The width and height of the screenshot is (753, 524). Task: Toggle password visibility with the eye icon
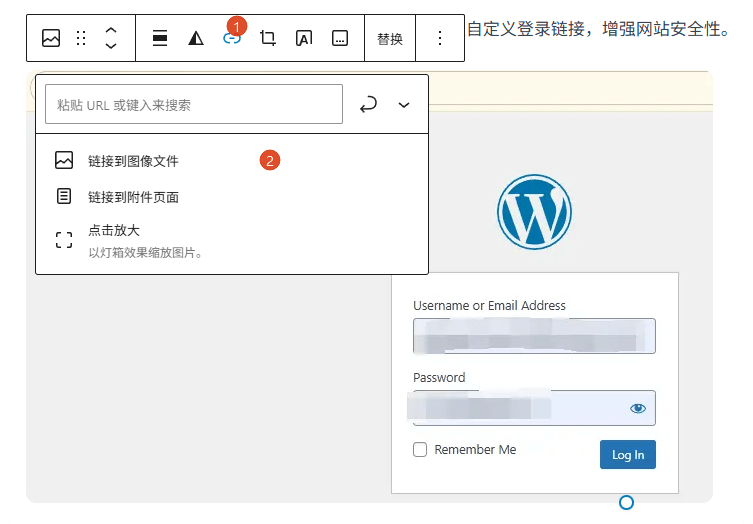[638, 408]
